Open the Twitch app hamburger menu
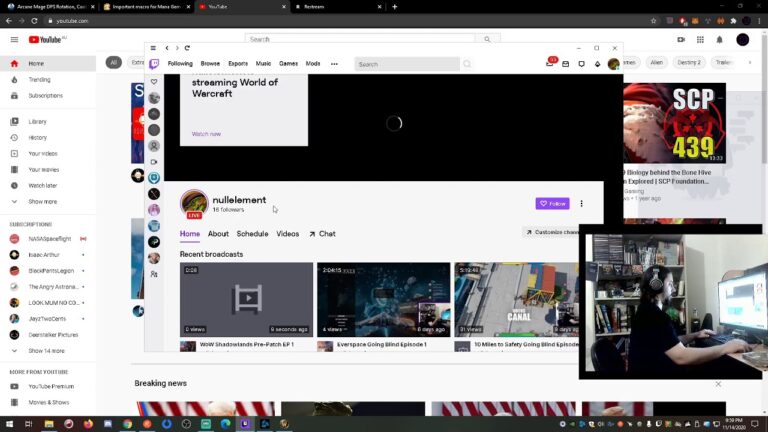768x432 pixels. click(153, 48)
